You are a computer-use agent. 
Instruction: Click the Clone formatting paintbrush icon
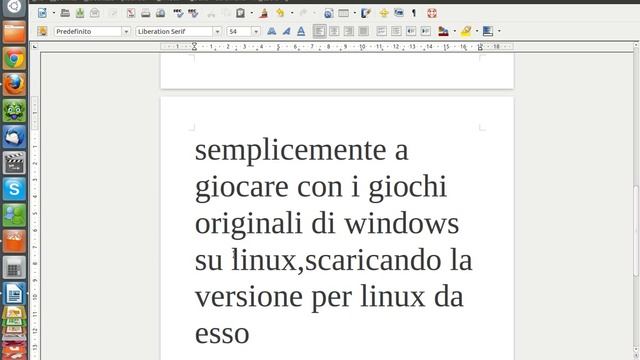[264, 13]
